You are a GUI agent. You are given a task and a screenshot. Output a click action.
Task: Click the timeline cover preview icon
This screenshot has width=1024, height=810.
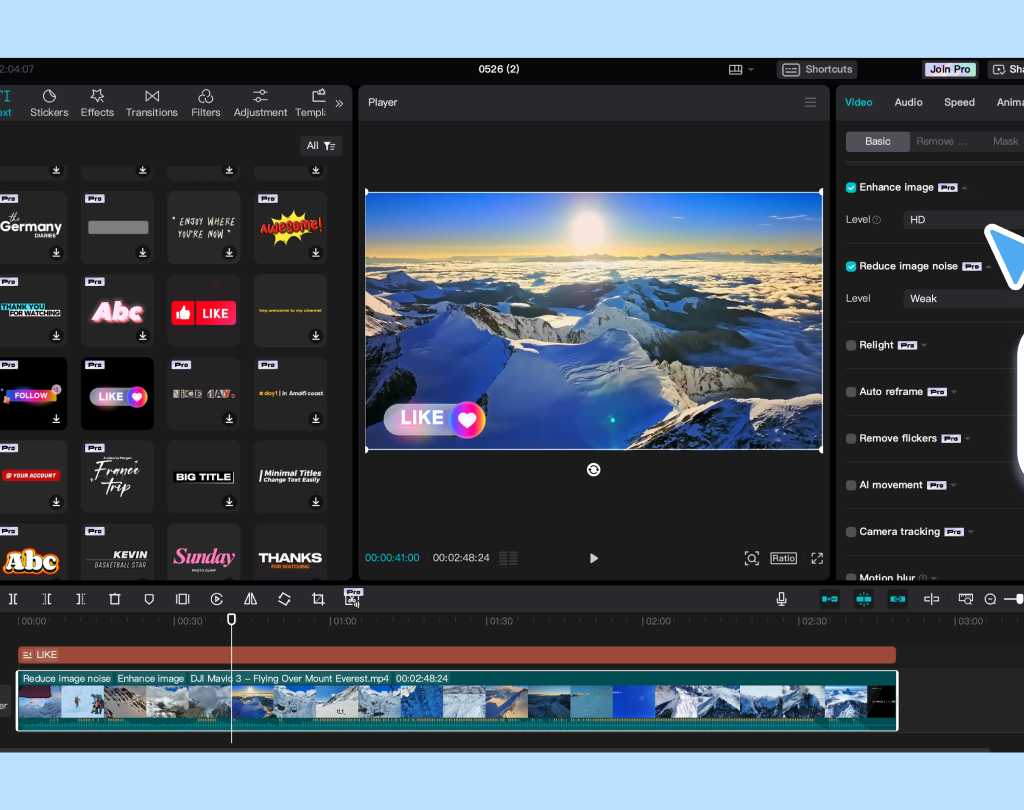click(965, 599)
